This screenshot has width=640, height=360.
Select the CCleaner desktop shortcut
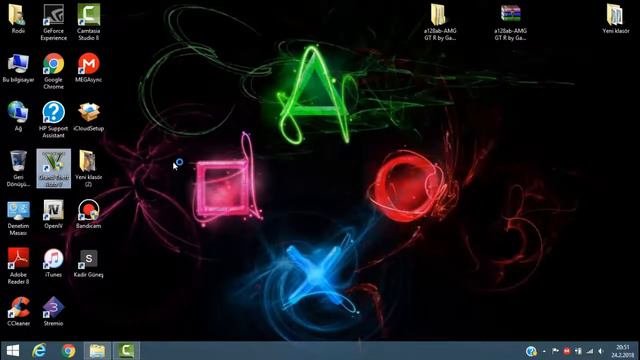pyautogui.click(x=18, y=311)
